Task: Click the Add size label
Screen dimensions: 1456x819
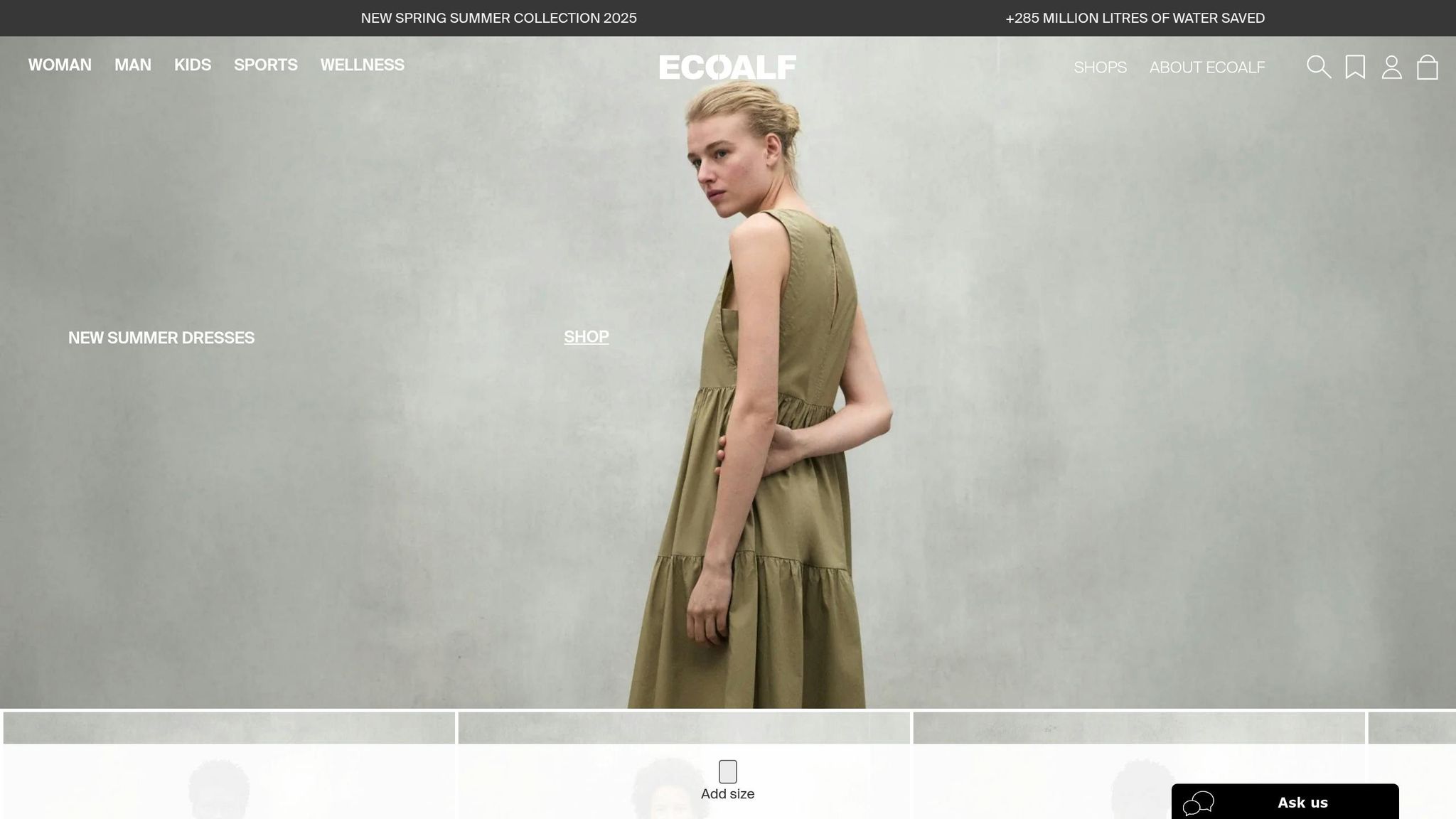Action: tap(727, 794)
